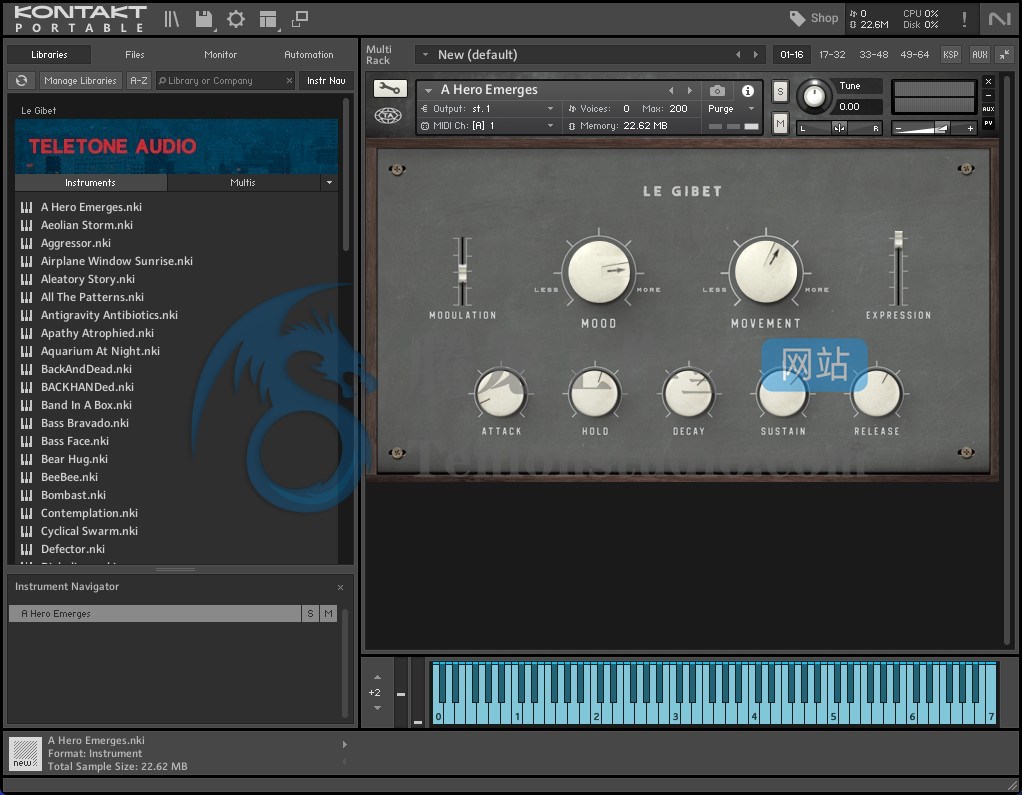Select Bass Bravado.nki in library list
The image size is (1022, 795).
coord(85,423)
